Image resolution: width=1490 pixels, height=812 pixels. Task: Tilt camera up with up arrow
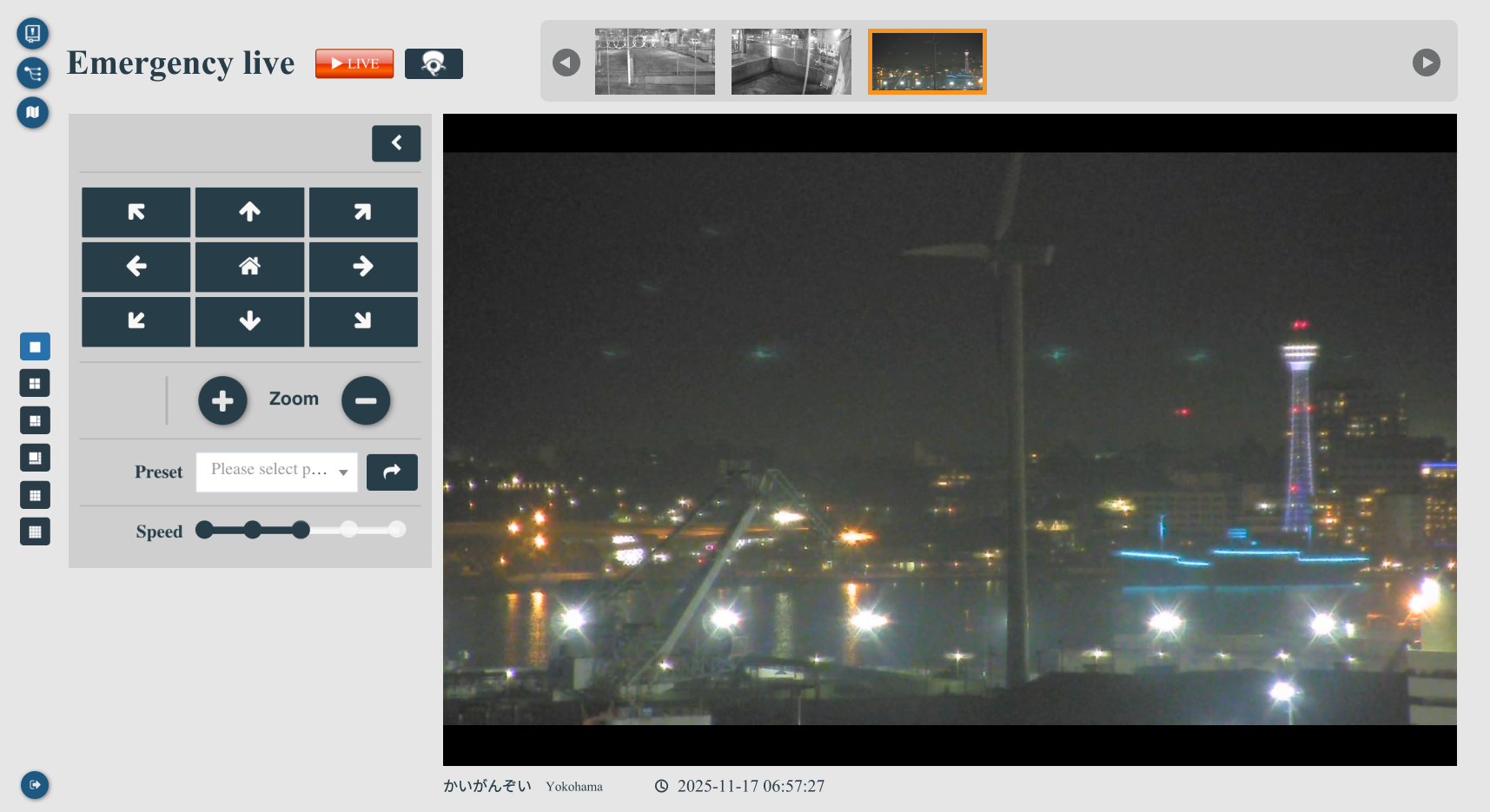point(250,212)
